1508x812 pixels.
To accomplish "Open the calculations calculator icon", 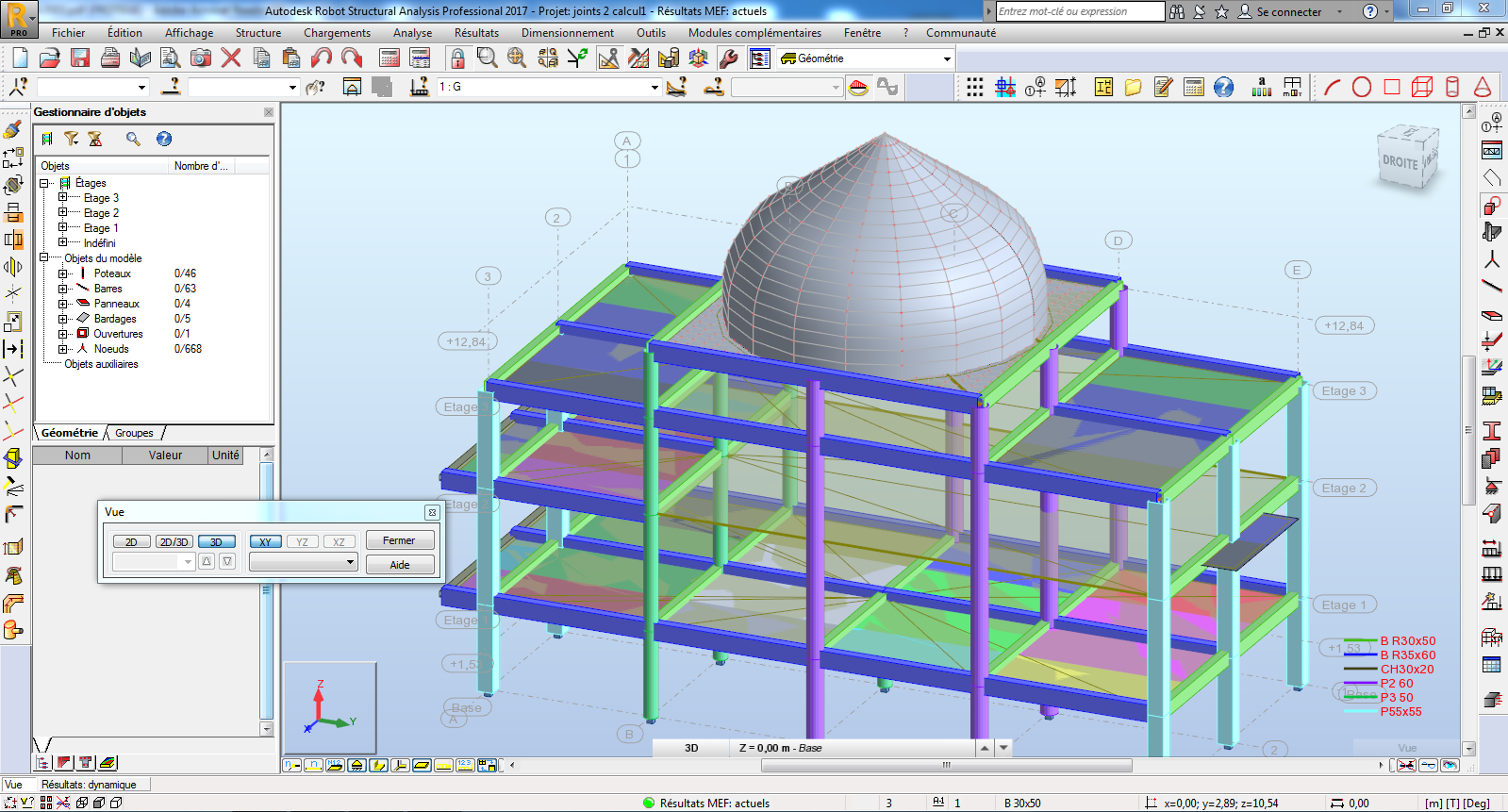I will [x=389, y=58].
